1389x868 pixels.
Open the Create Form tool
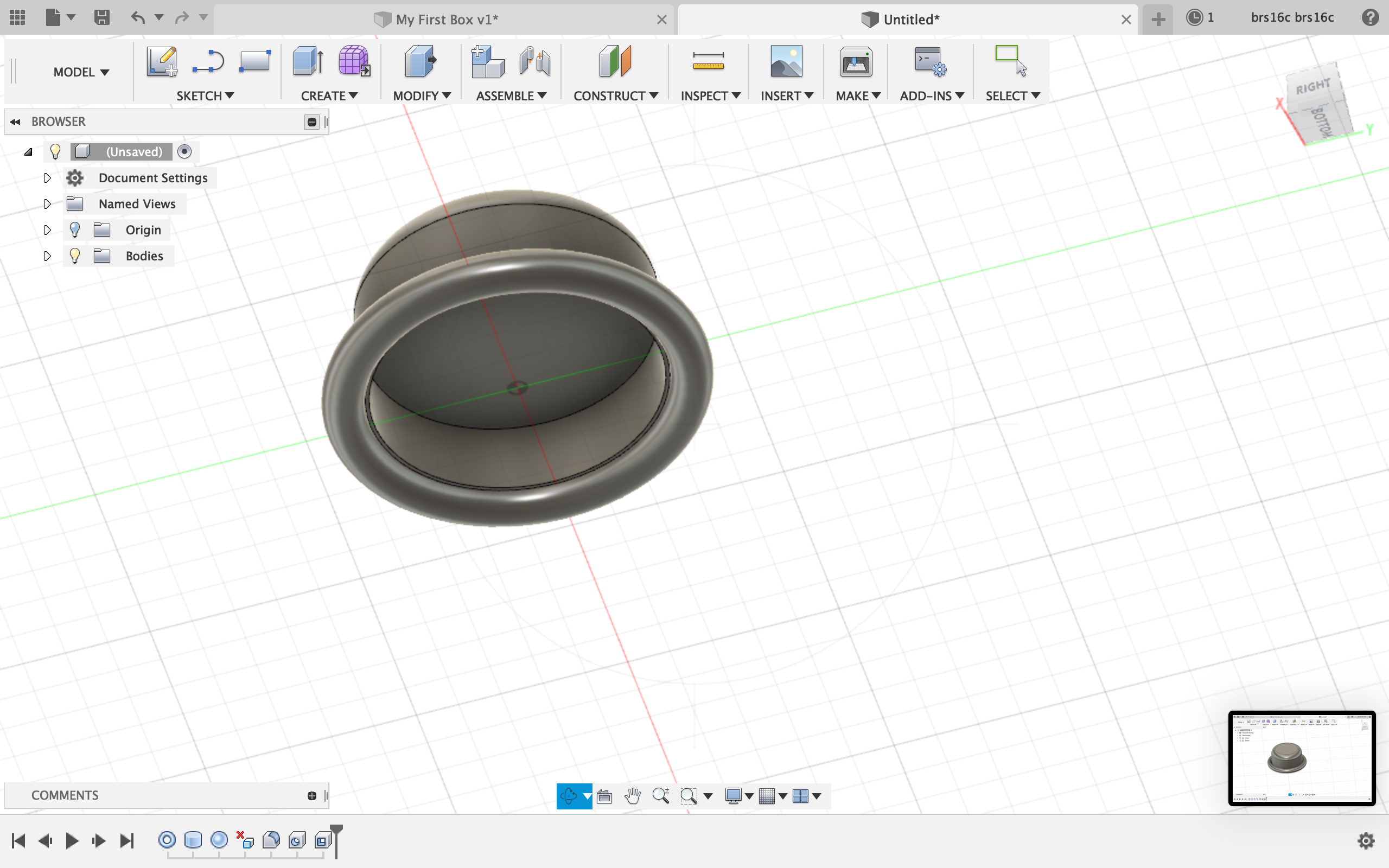tap(354, 61)
